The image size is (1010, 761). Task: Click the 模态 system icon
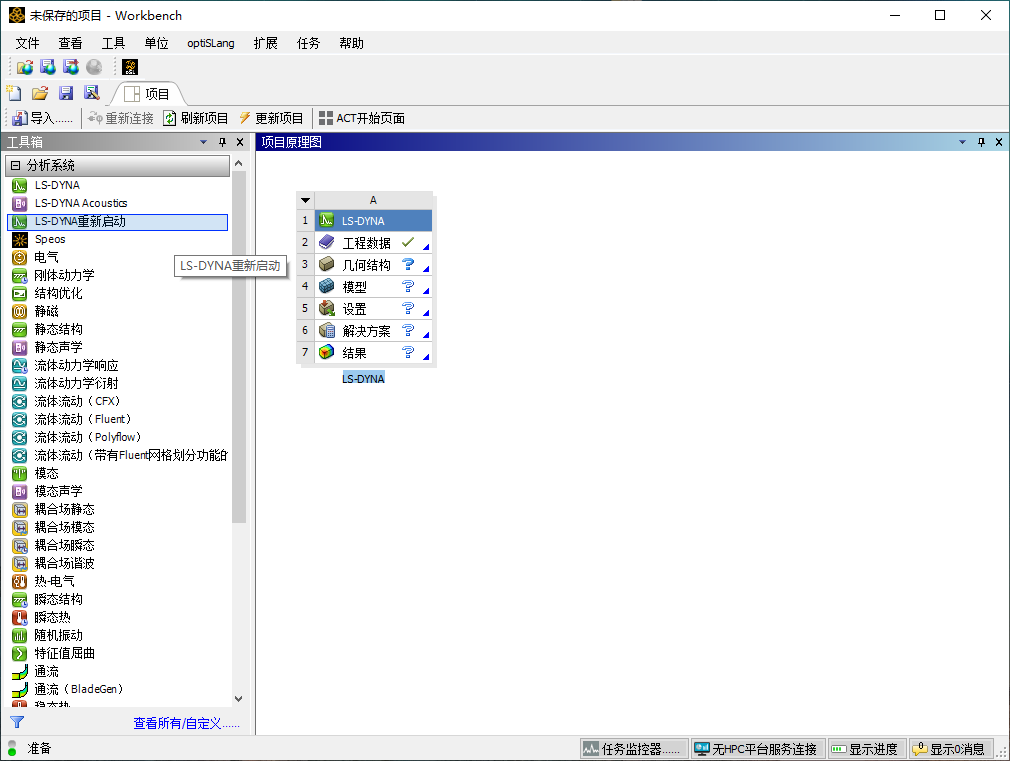pyautogui.click(x=20, y=474)
